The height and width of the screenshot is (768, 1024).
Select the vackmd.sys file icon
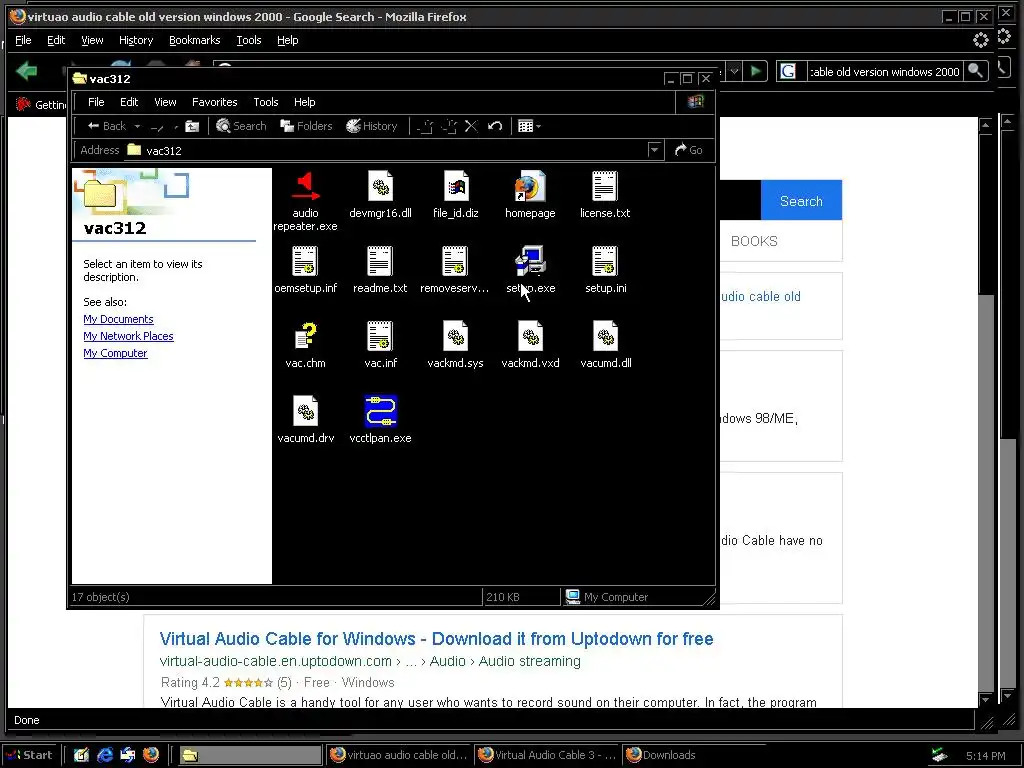[456, 336]
